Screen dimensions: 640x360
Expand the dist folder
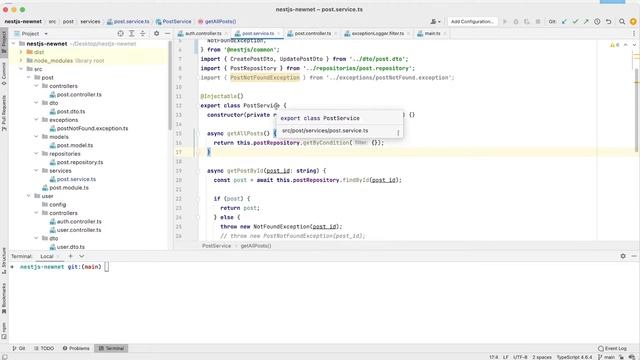[21, 52]
